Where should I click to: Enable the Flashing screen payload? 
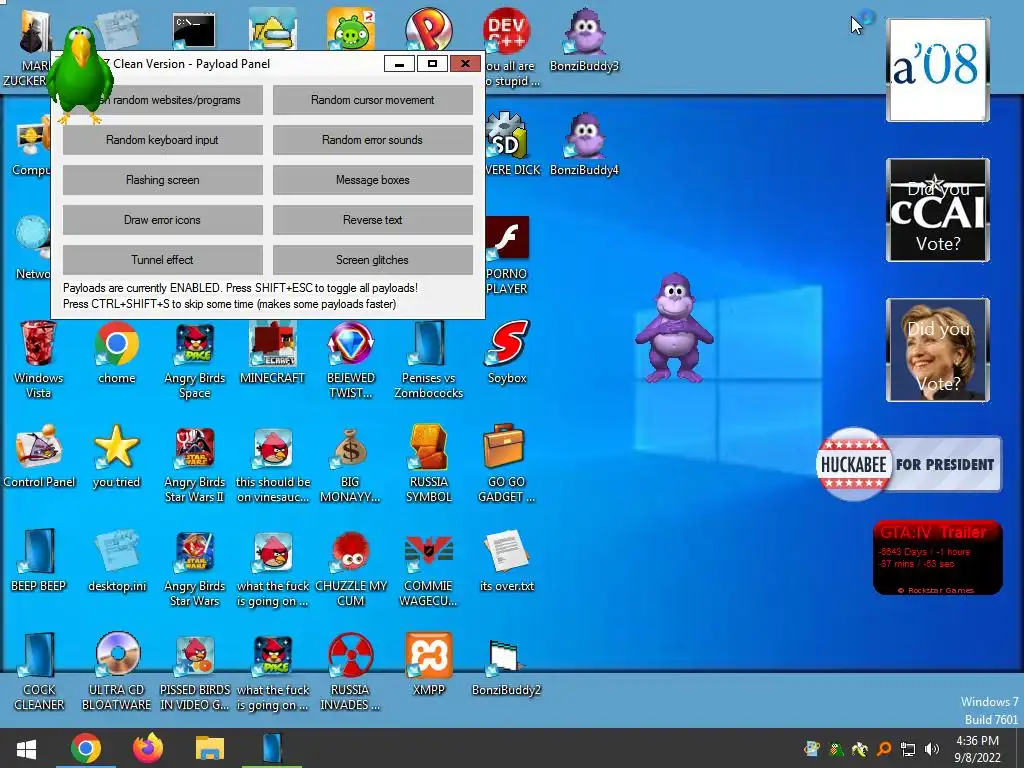click(163, 180)
